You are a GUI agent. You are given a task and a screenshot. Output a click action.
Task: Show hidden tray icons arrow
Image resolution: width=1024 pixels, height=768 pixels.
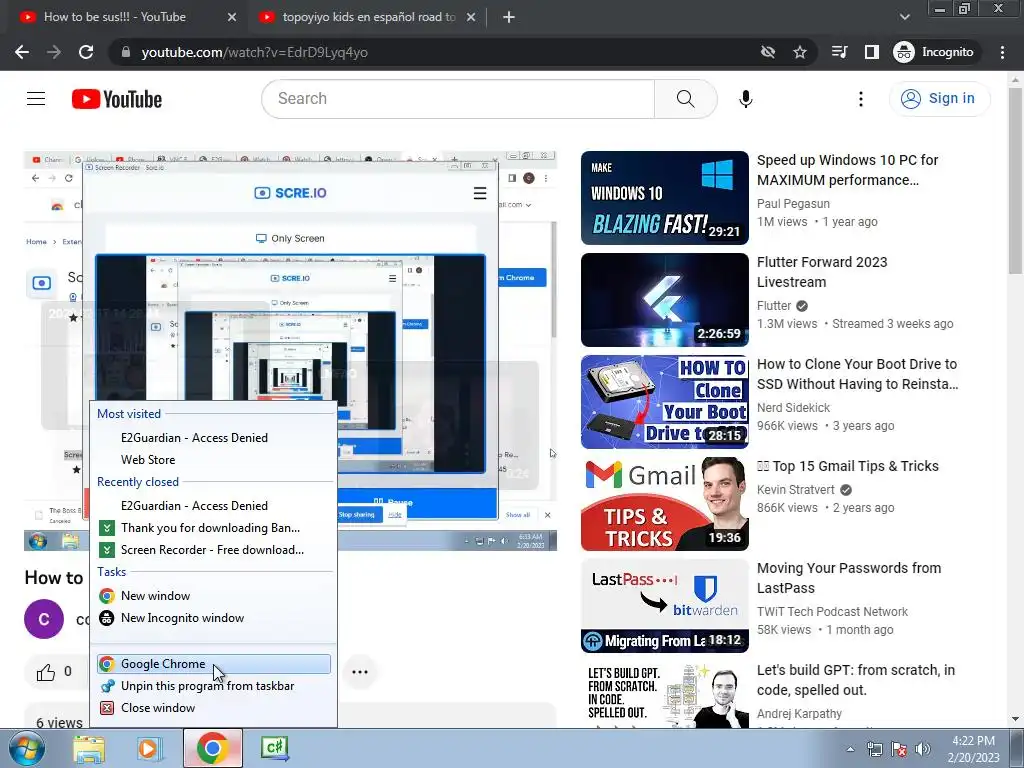(x=850, y=749)
